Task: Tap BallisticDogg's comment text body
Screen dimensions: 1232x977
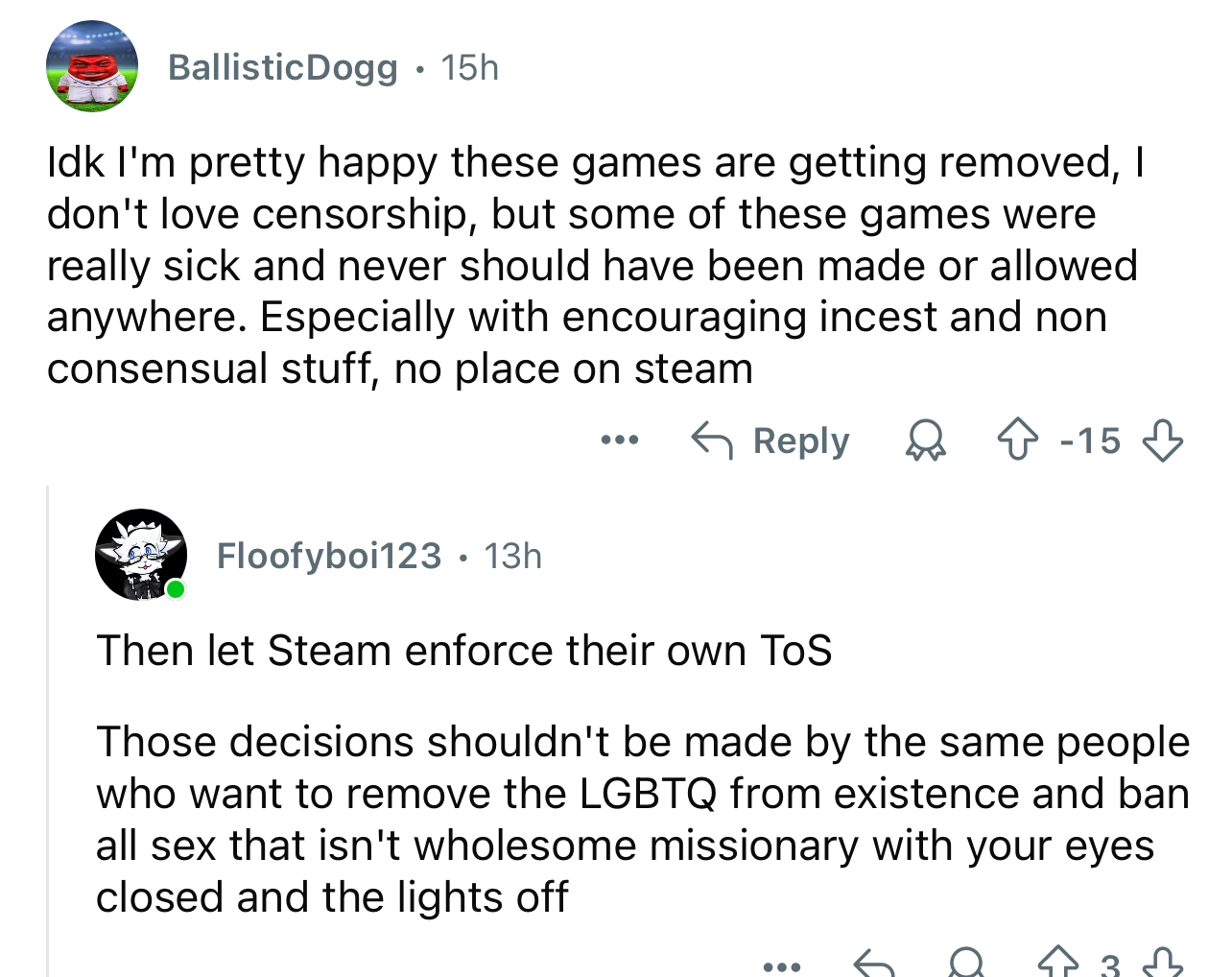Action: tap(594, 266)
